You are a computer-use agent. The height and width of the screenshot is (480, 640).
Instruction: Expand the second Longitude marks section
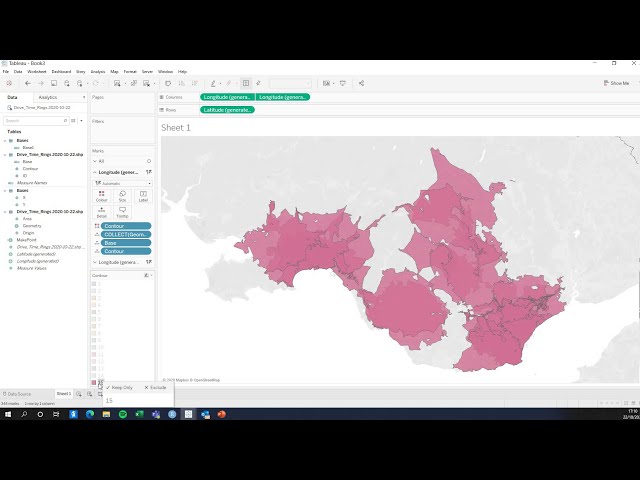click(x=95, y=262)
